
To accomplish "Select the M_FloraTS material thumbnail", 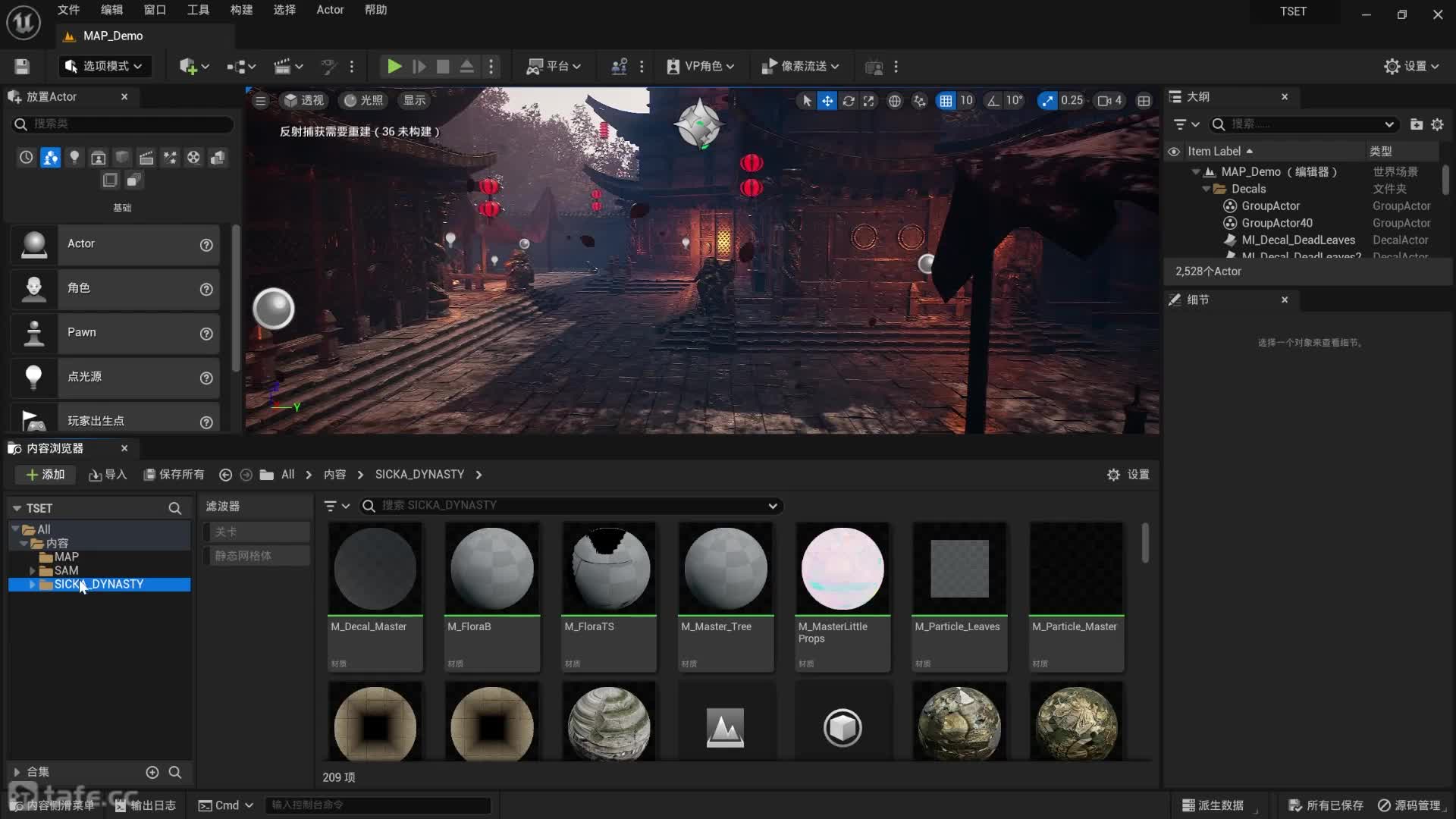I will (609, 597).
